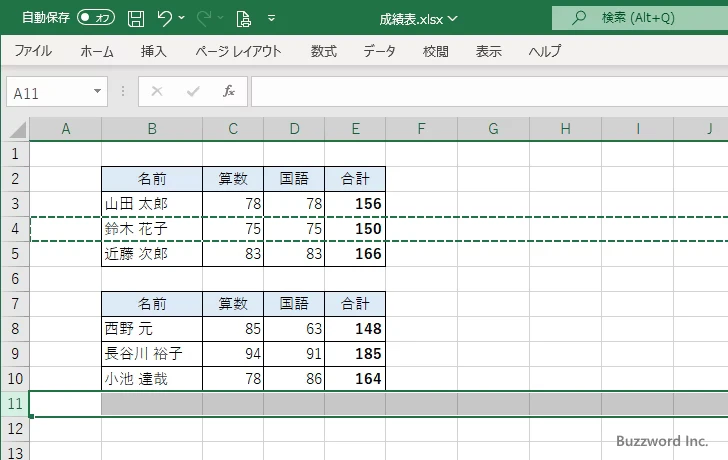Select column D header
This screenshot has width=728, height=460.
[x=294, y=129]
